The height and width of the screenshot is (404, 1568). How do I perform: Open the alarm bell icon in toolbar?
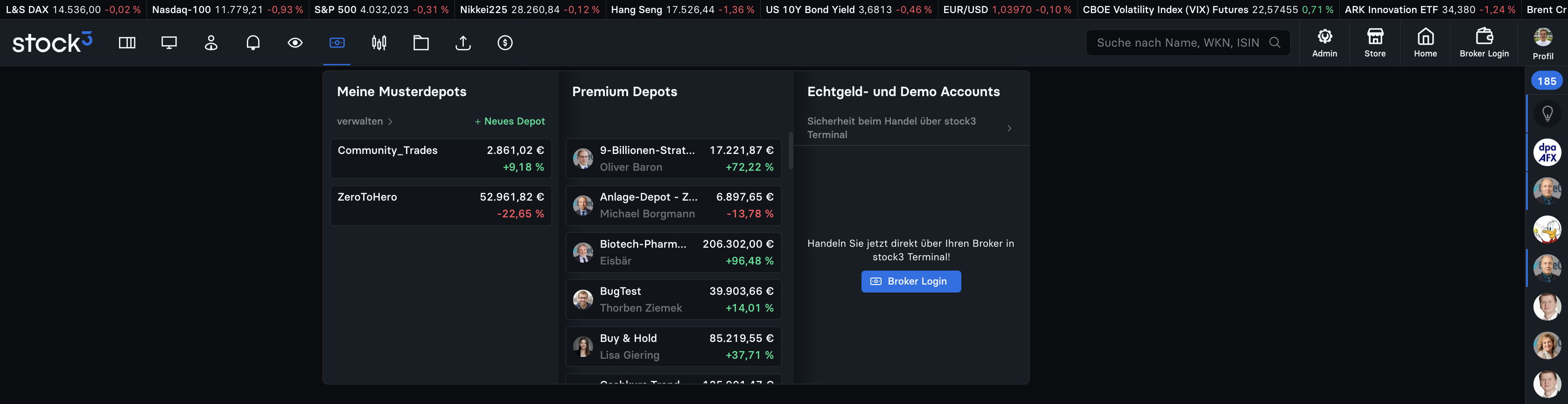tap(253, 42)
